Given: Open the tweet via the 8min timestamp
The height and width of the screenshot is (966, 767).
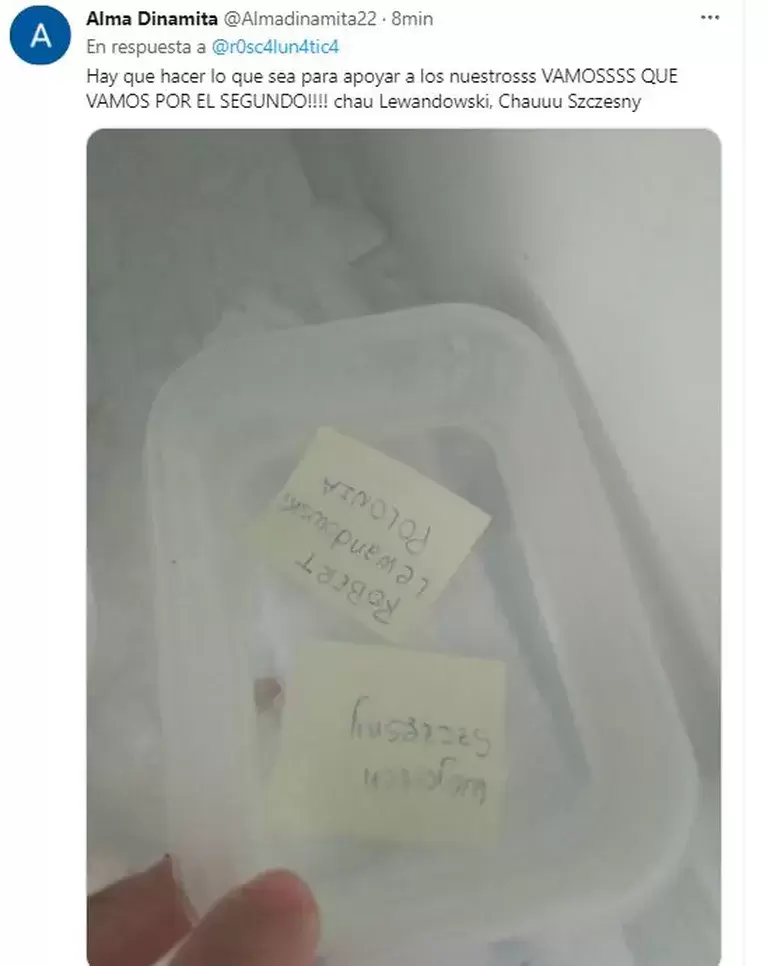Looking at the screenshot, I should point(412,19).
